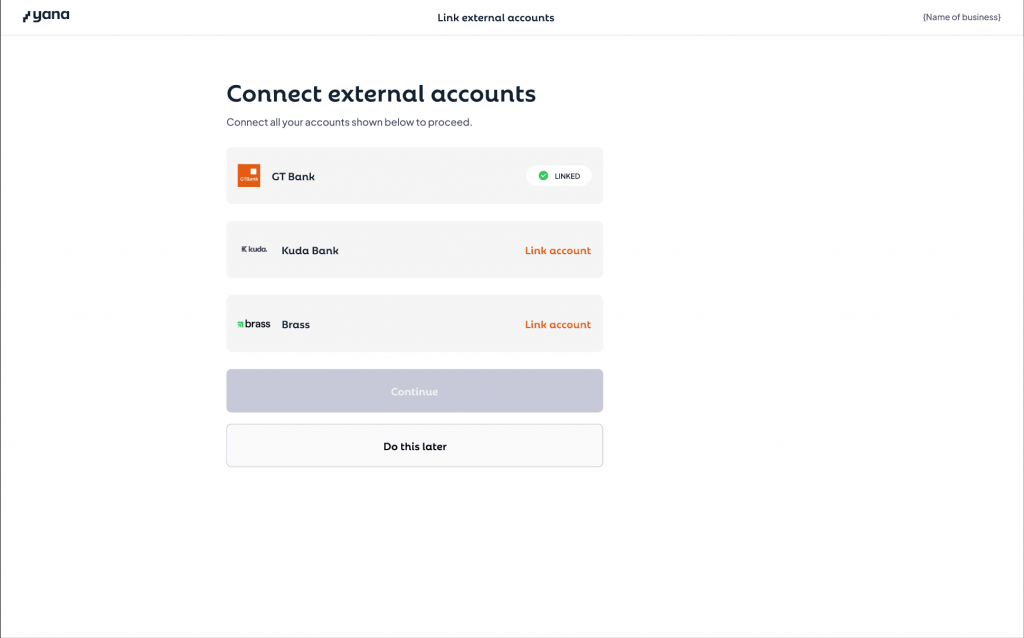The height and width of the screenshot is (638, 1024).
Task: Click the GT Bank orange logo
Action: coord(248,176)
